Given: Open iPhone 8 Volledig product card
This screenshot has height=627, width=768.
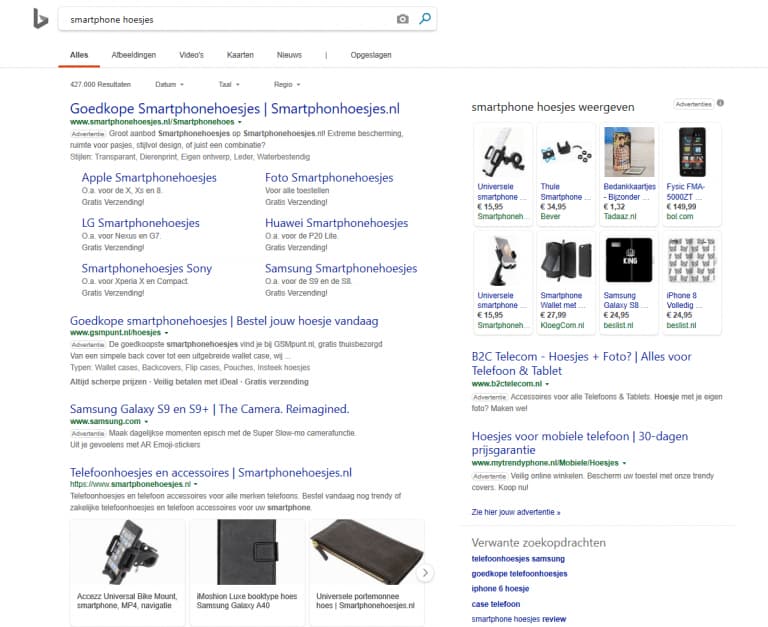Looking at the screenshot, I should point(692,283).
